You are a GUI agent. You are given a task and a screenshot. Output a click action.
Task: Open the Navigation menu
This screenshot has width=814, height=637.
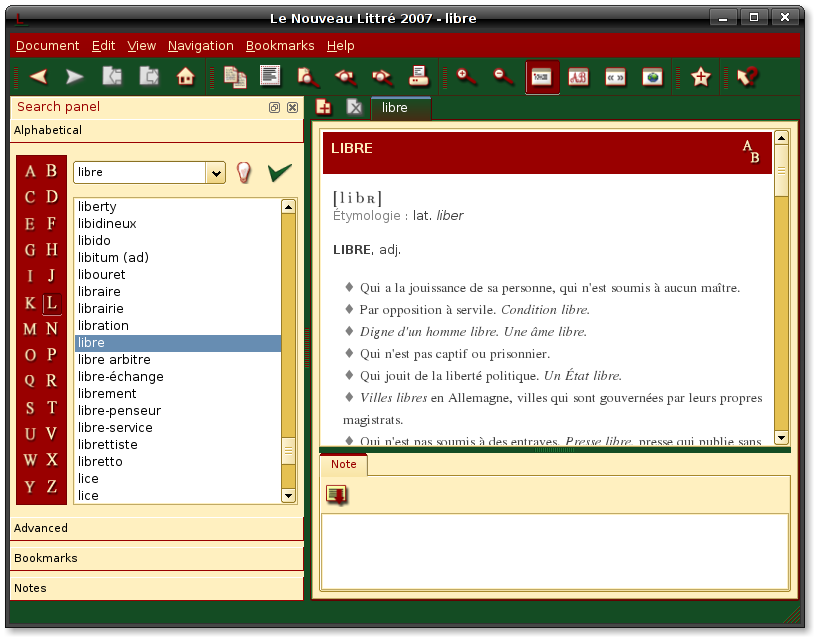[x=200, y=46]
